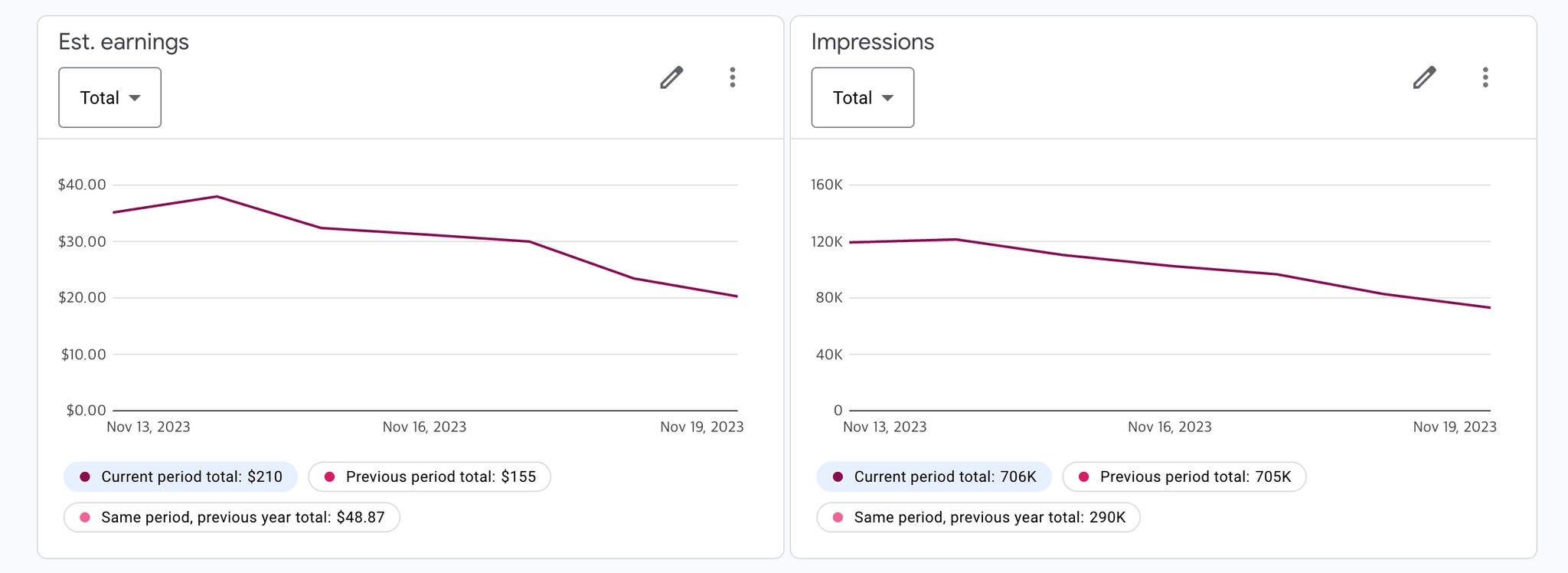Image resolution: width=1568 pixels, height=573 pixels.
Task: Click the Nov 13, 2023 label on Impressions chart
Action: tap(884, 427)
